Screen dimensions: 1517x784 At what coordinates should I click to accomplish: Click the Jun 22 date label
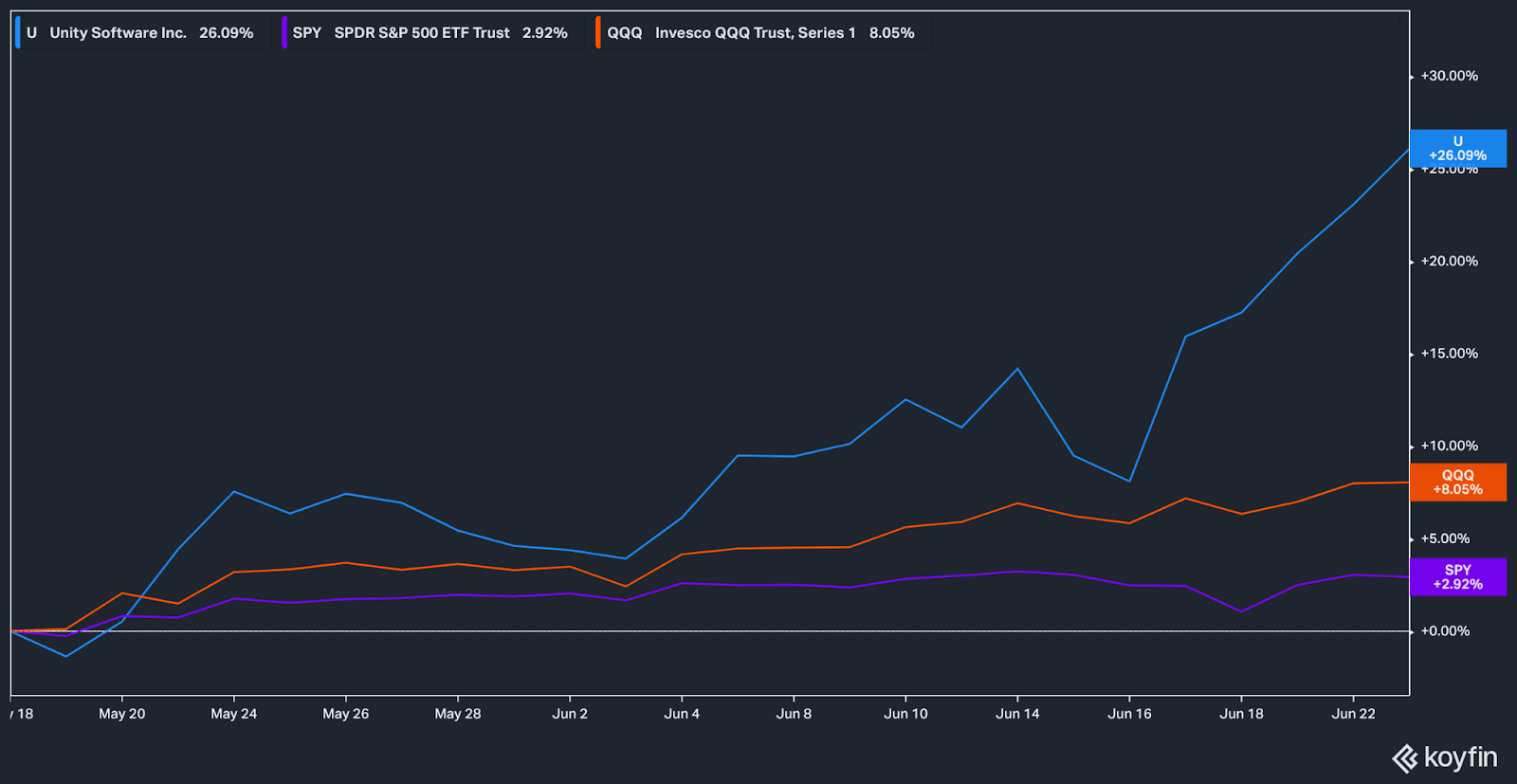pyautogui.click(x=1353, y=714)
